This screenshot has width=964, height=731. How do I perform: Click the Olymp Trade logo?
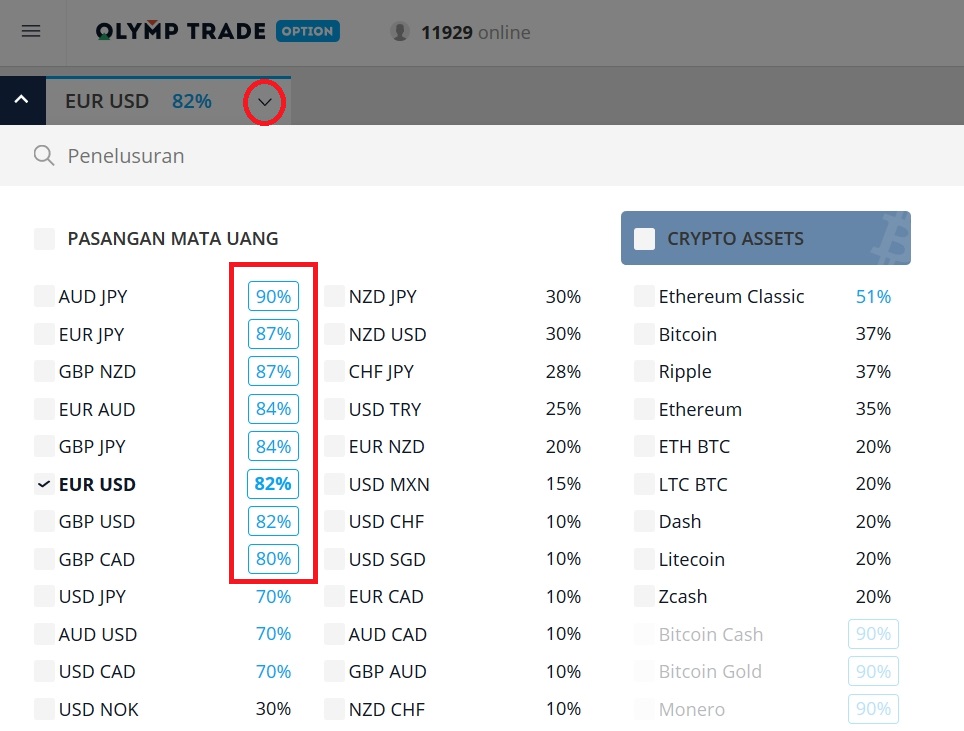180,30
